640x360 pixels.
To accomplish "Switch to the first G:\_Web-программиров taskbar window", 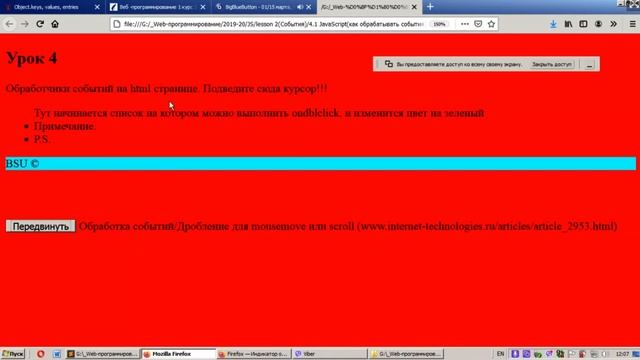I will (x=102, y=354).
